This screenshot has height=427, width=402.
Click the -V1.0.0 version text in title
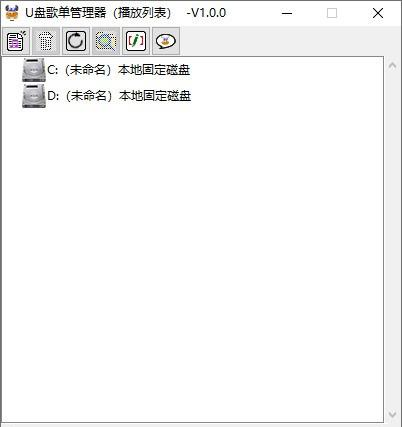coord(206,13)
